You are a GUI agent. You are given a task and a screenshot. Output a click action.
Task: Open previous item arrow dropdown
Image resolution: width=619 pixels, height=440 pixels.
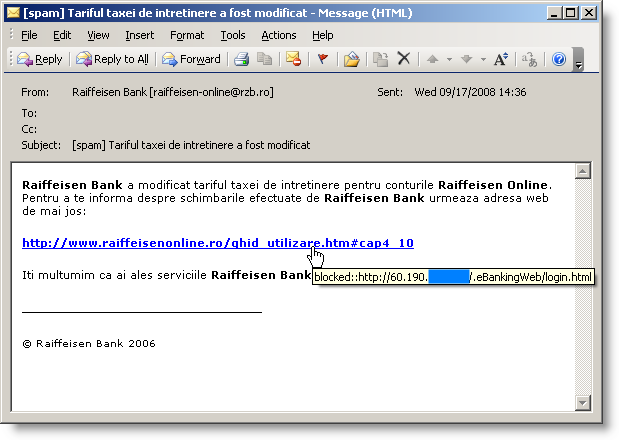coord(449,60)
